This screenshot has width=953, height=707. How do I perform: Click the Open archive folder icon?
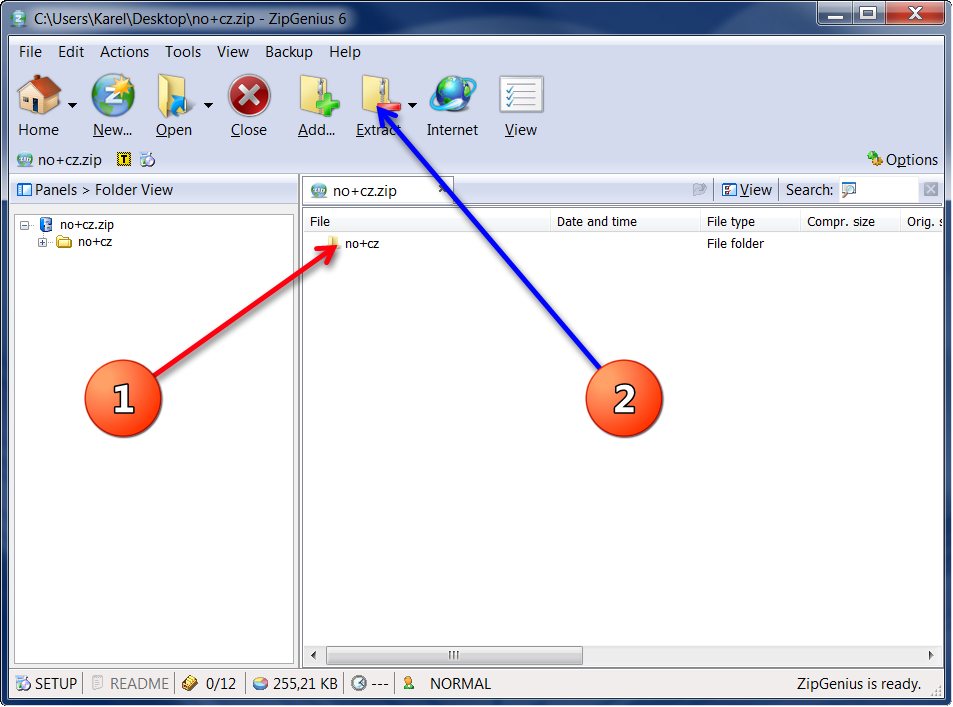point(174,95)
